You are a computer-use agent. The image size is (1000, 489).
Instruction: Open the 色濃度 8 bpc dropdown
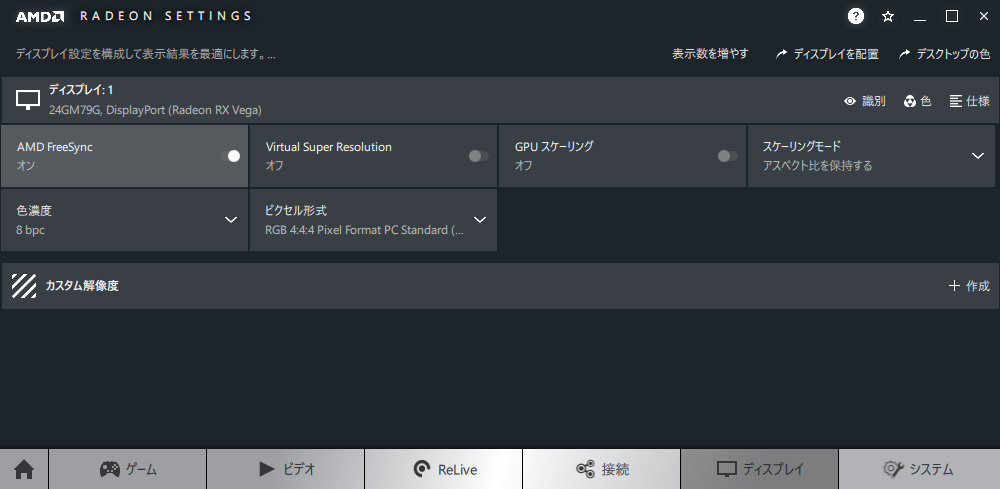(230, 220)
